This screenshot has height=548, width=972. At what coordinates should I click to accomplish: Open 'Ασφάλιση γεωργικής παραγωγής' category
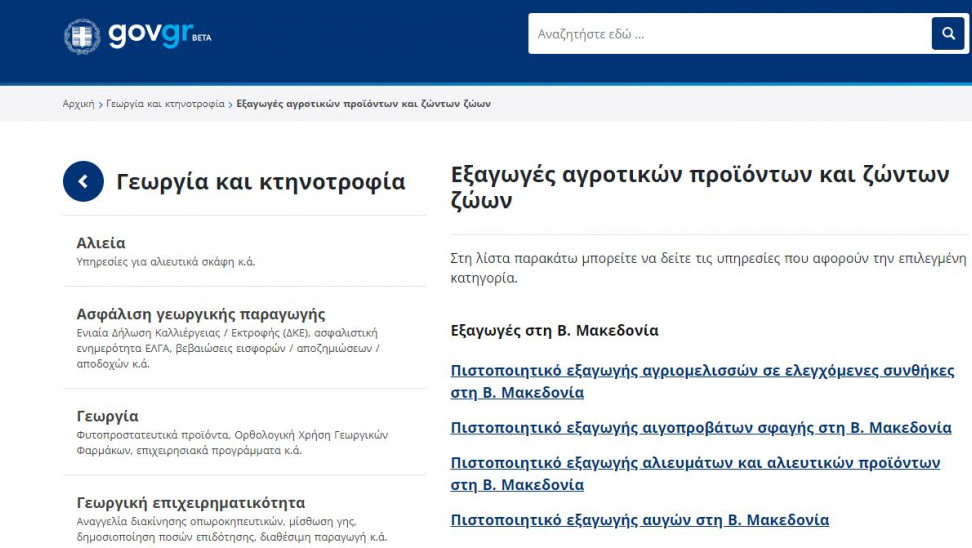click(x=201, y=314)
